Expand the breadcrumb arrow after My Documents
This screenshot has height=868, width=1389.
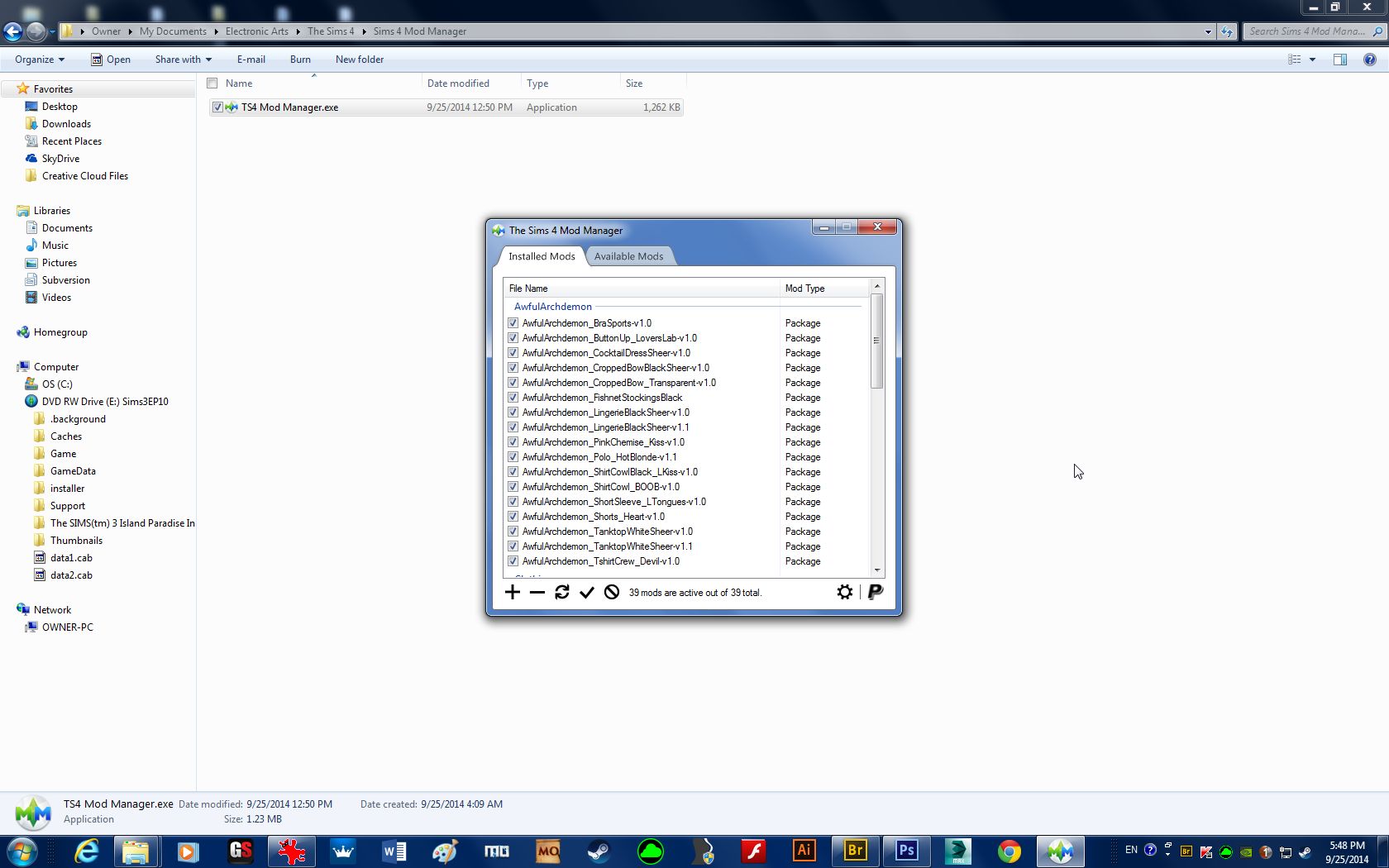click(x=216, y=31)
